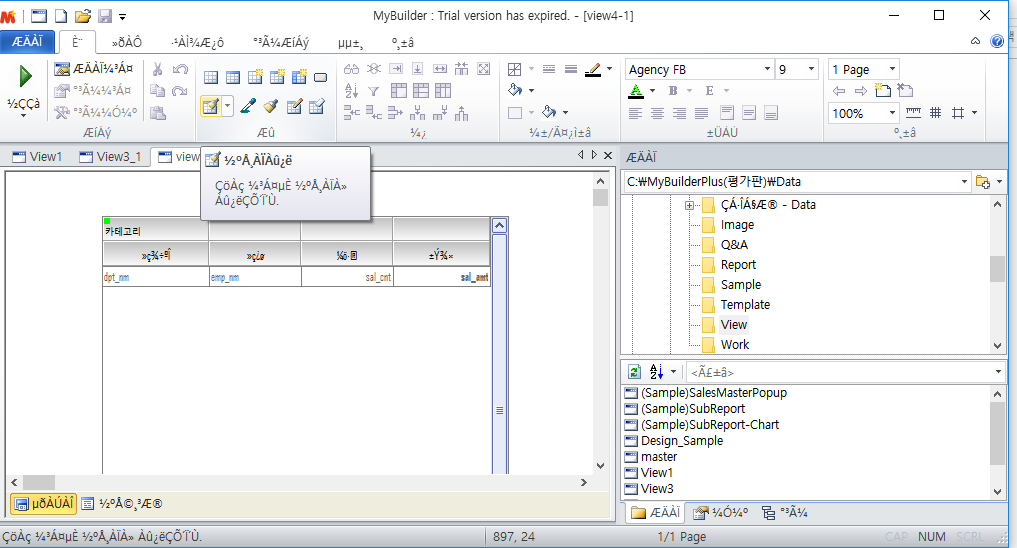Select the (Sample)SubReport-Chart file
The image size is (1017, 548).
[710, 425]
